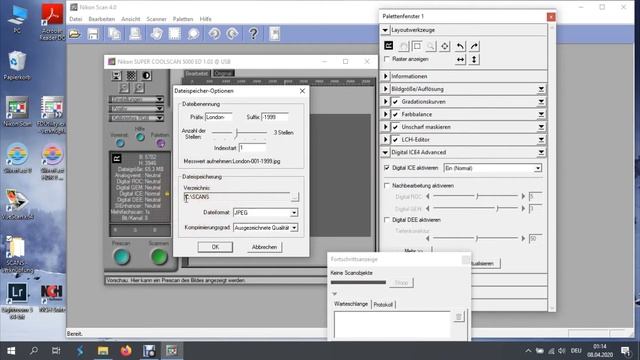Click the flip vertical arrow icon
Screen dimensions: 640x360
474,60
